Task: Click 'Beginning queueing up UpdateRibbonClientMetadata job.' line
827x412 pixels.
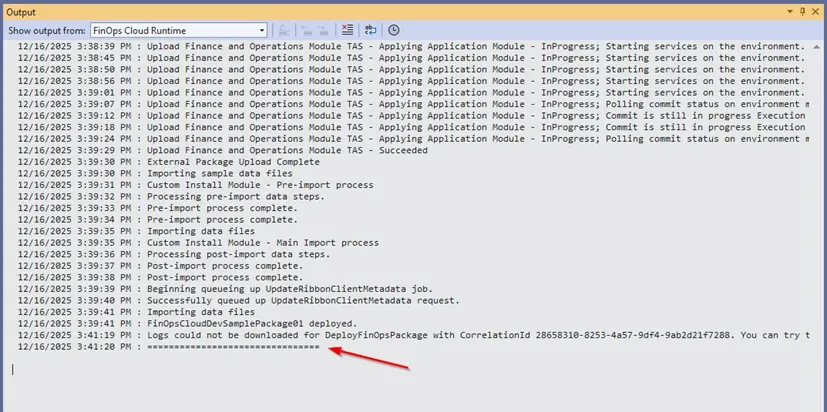Action: [x=225, y=289]
